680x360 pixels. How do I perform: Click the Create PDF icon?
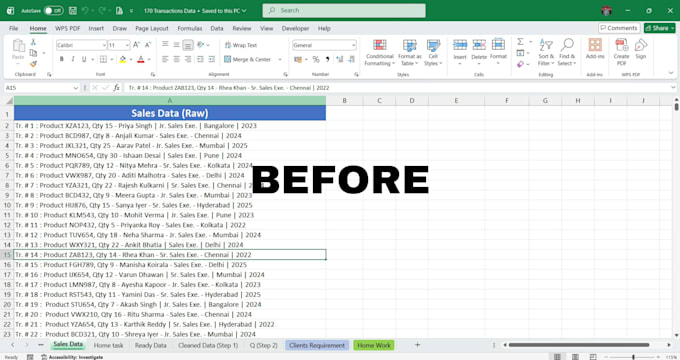click(x=621, y=45)
